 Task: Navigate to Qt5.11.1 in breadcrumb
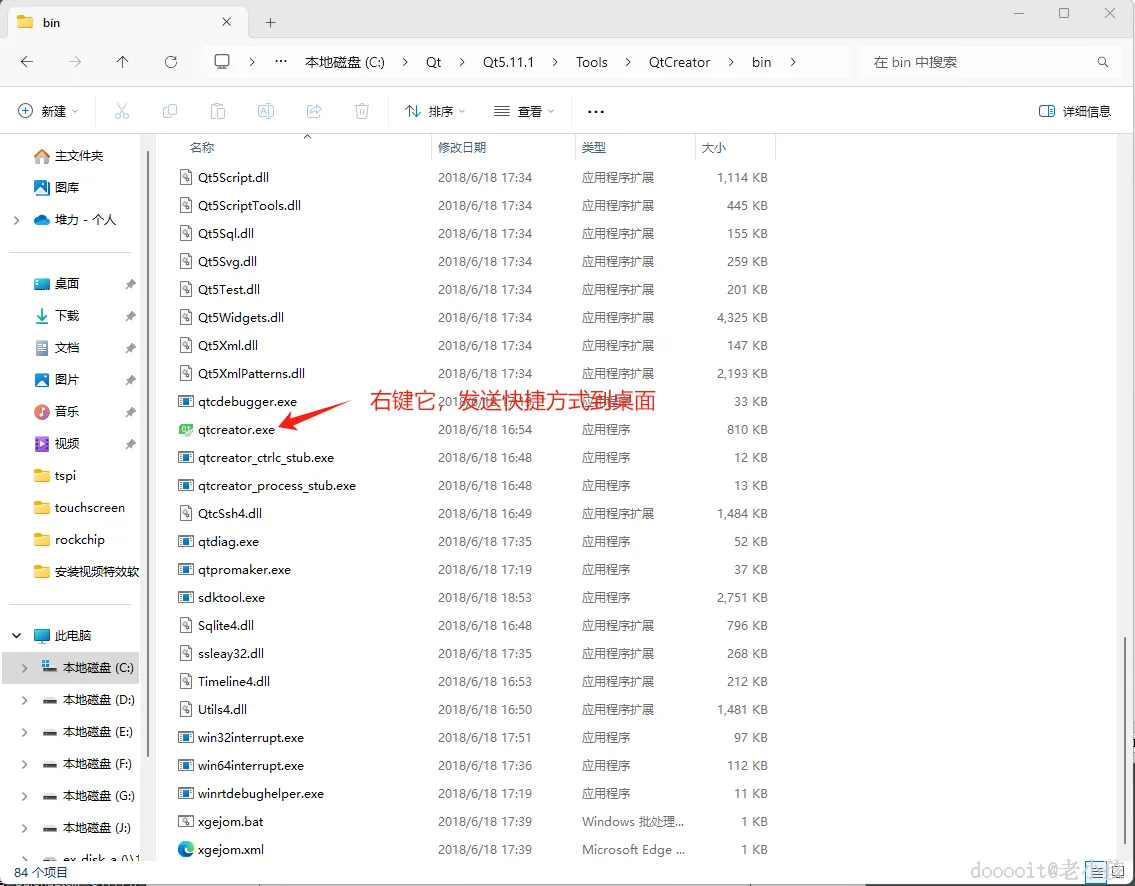[x=508, y=62]
